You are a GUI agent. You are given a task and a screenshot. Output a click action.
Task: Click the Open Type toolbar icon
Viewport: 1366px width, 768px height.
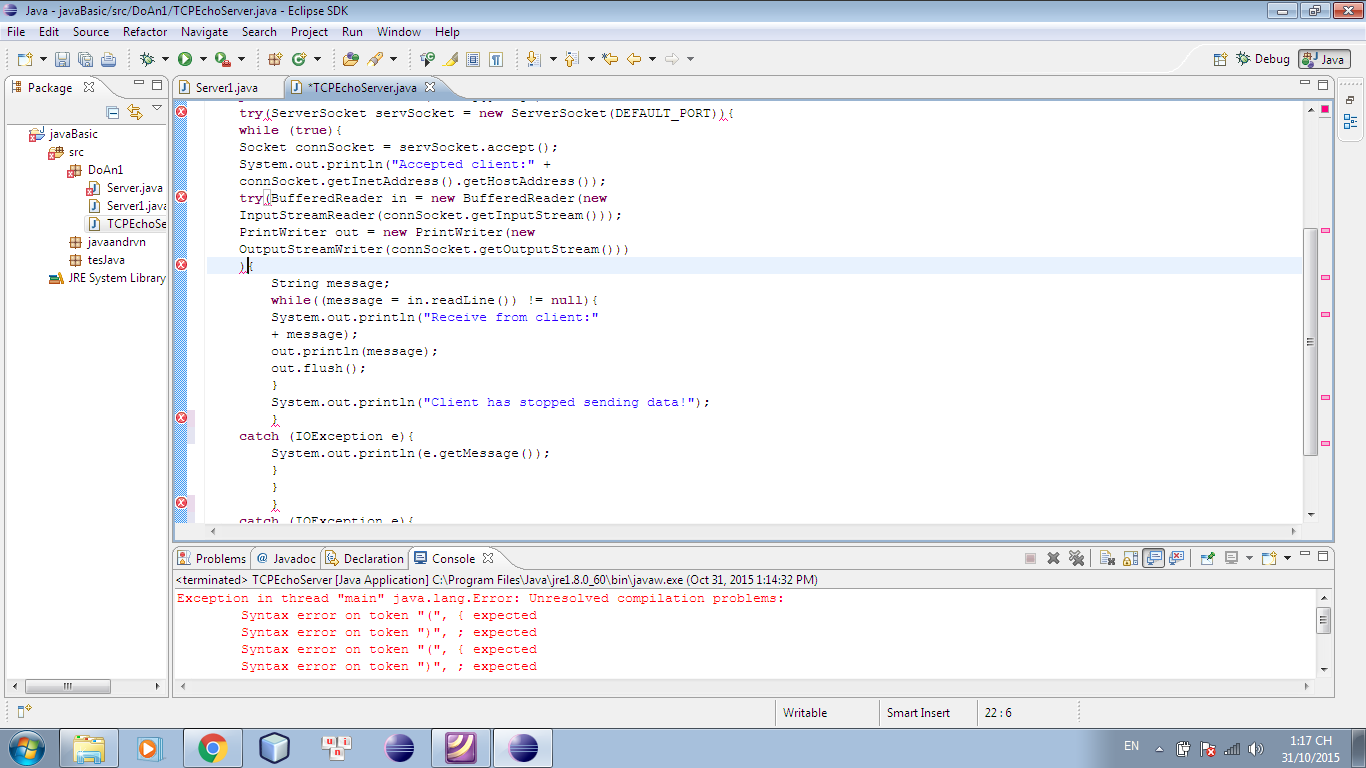coord(350,59)
